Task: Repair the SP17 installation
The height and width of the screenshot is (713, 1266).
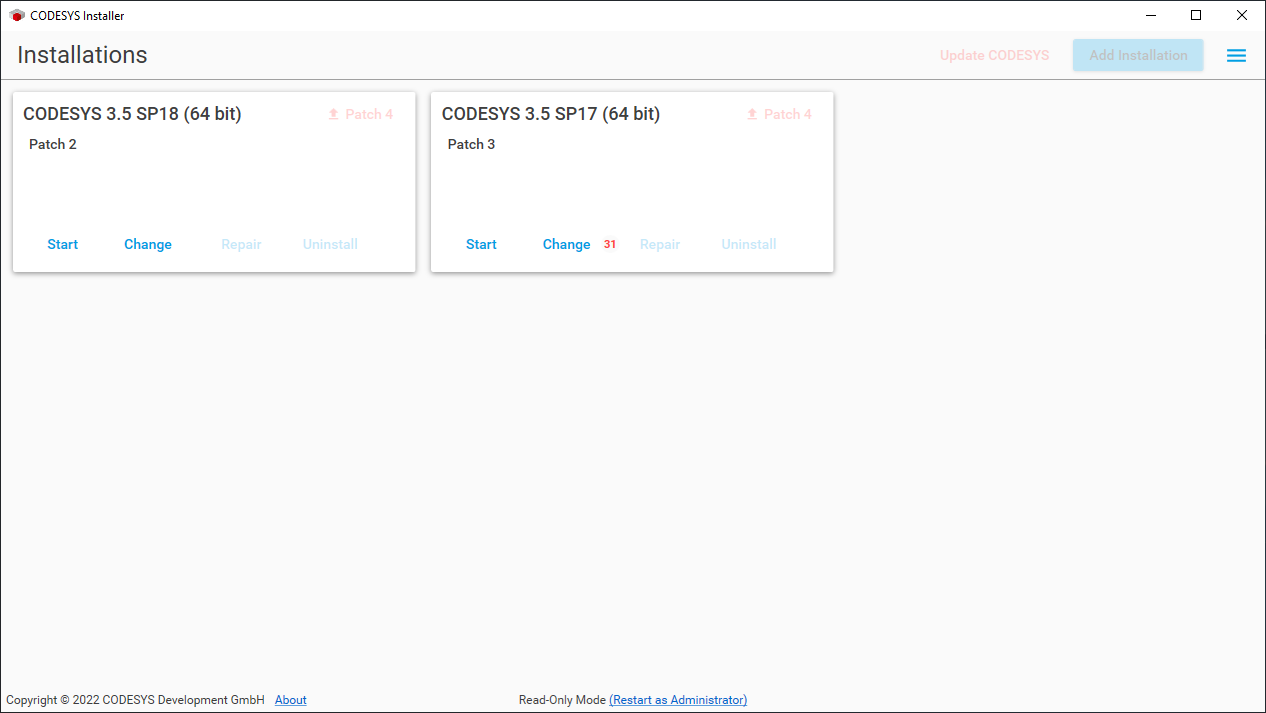Action: [x=660, y=244]
